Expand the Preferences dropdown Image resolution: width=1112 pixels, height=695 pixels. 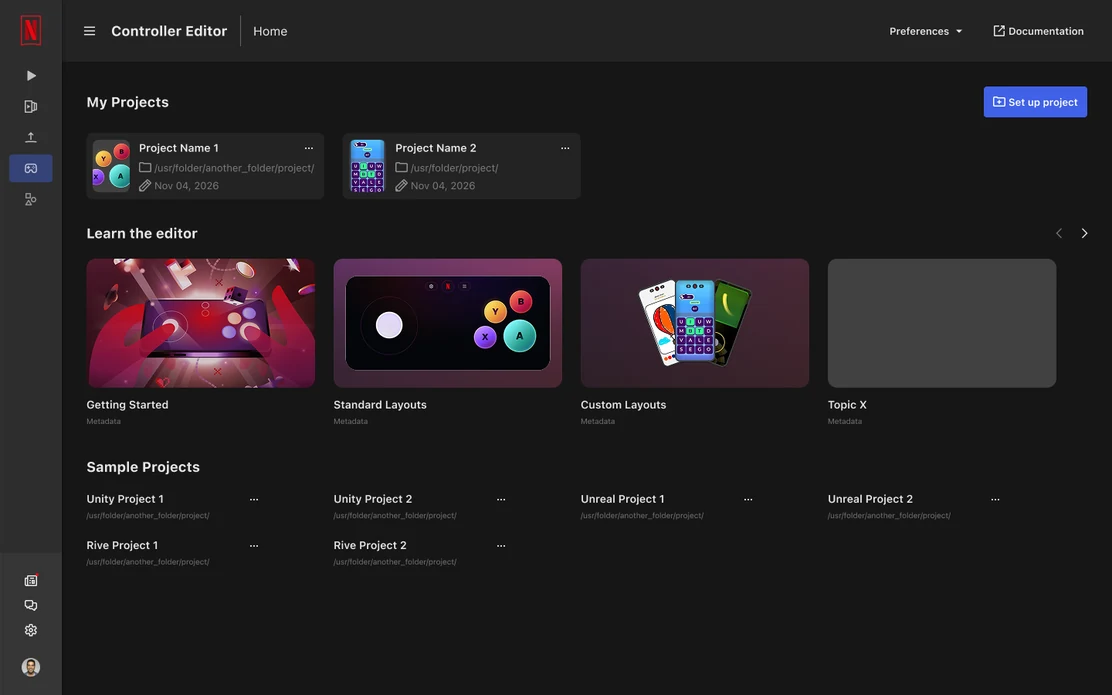[x=925, y=31]
